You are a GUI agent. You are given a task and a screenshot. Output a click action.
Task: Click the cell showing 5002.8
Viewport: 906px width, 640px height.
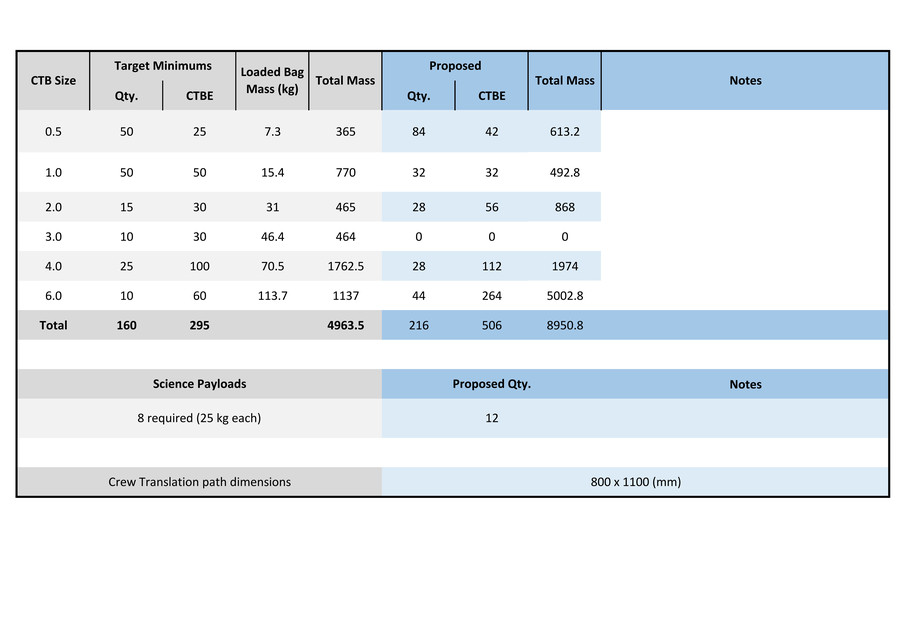tap(565, 295)
